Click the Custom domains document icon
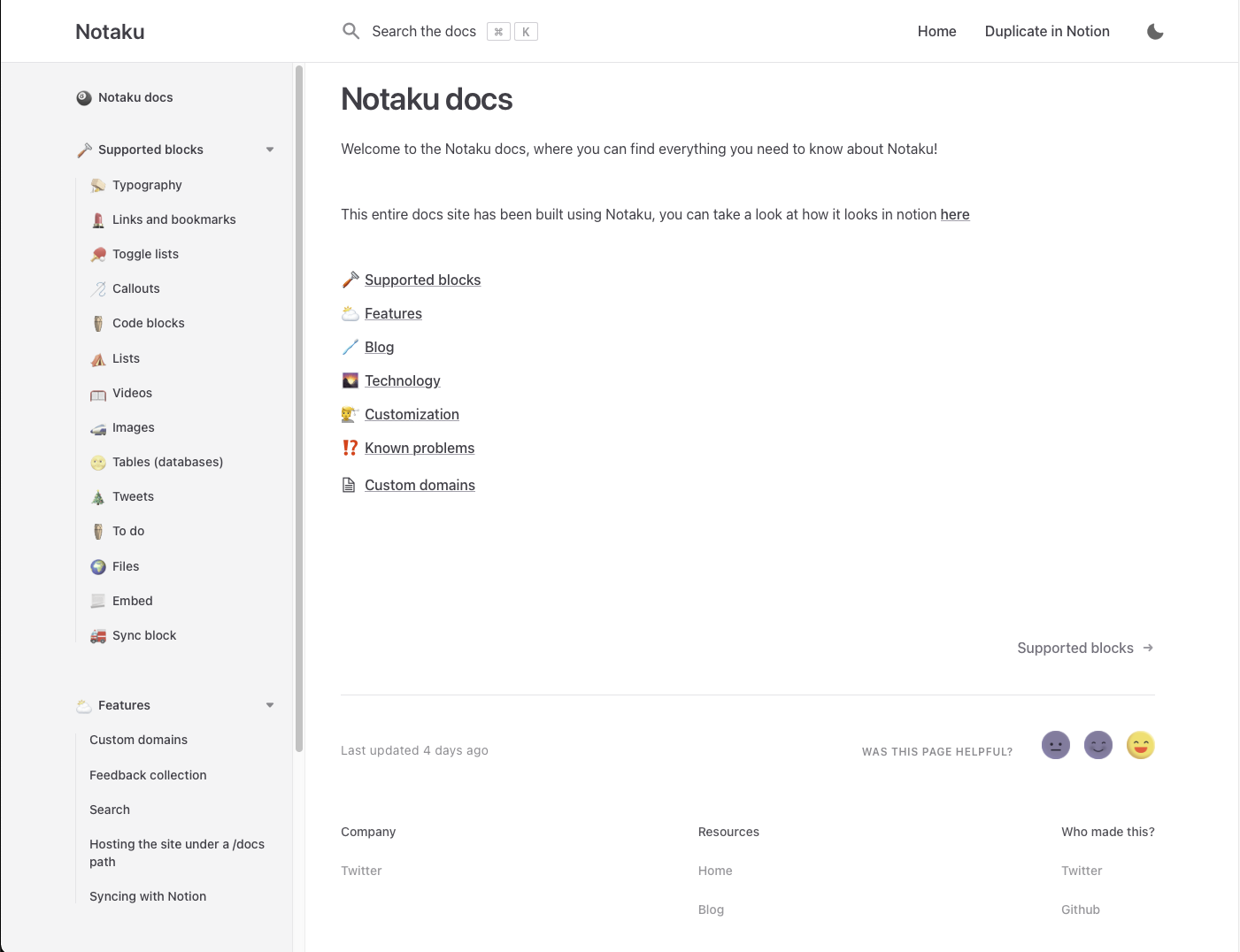 click(349, 485)
